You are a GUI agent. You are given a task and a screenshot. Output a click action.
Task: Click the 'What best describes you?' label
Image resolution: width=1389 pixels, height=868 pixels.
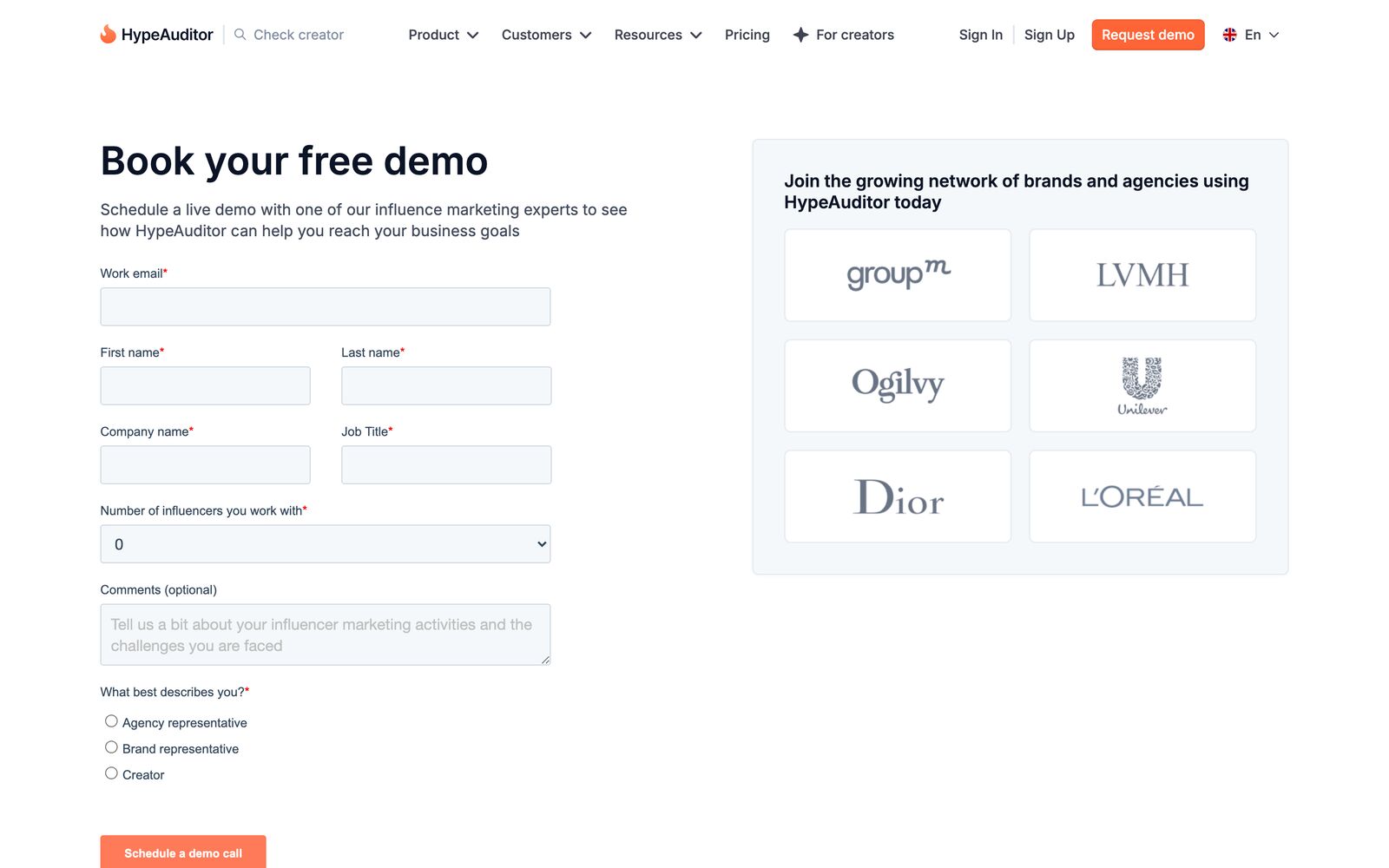coord(174,692)
